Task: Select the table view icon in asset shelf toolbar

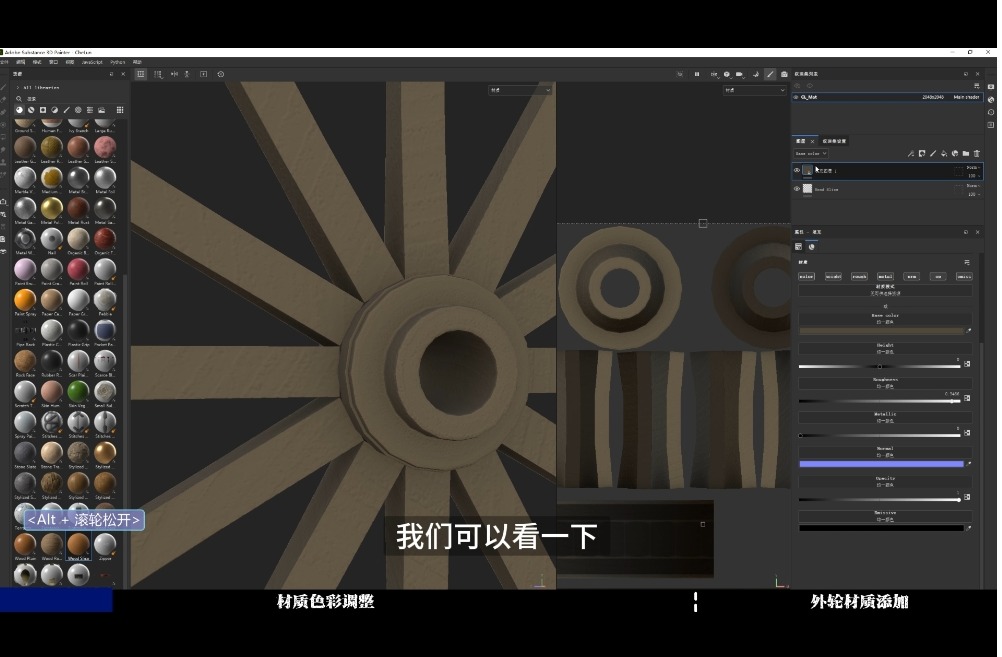Action: 122,110
